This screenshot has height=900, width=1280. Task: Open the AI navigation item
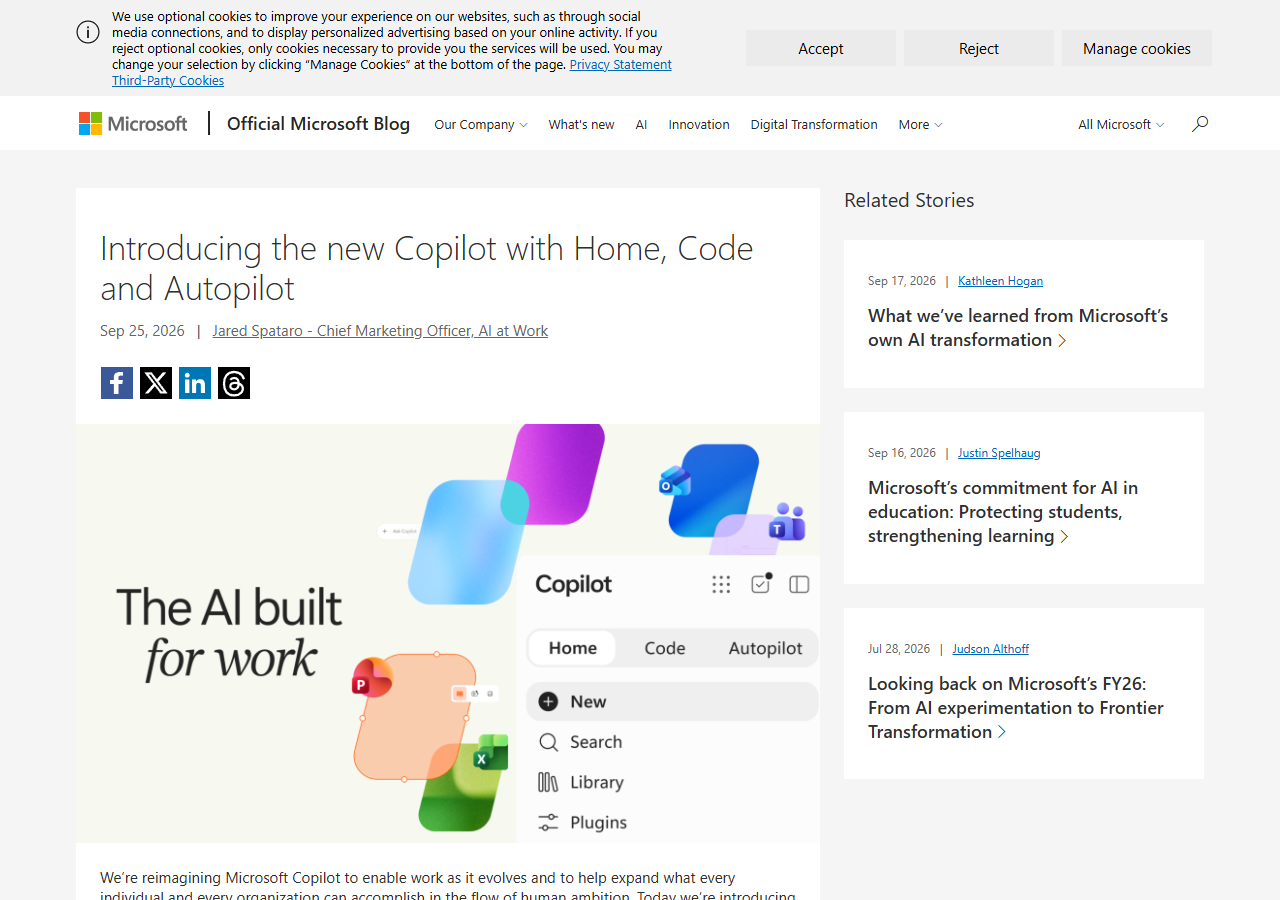pyautogui.click(x=641, y=124)
